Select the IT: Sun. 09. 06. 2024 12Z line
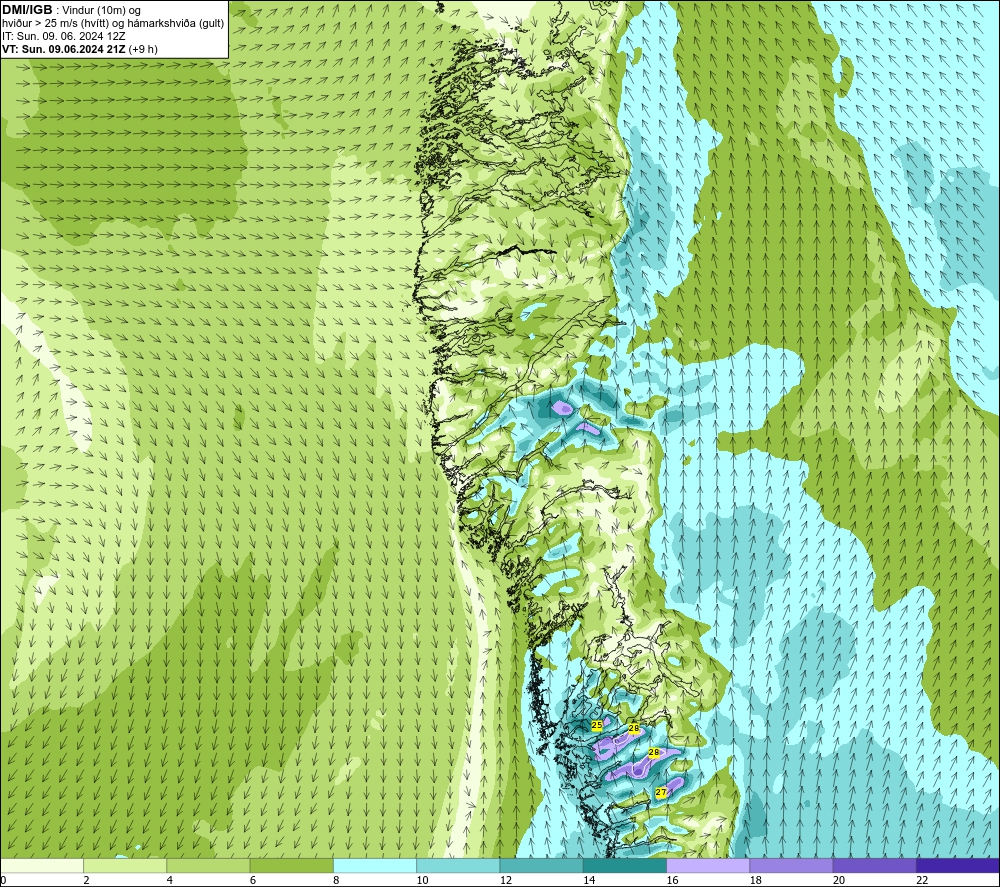1000x887 pixels. 63,36
